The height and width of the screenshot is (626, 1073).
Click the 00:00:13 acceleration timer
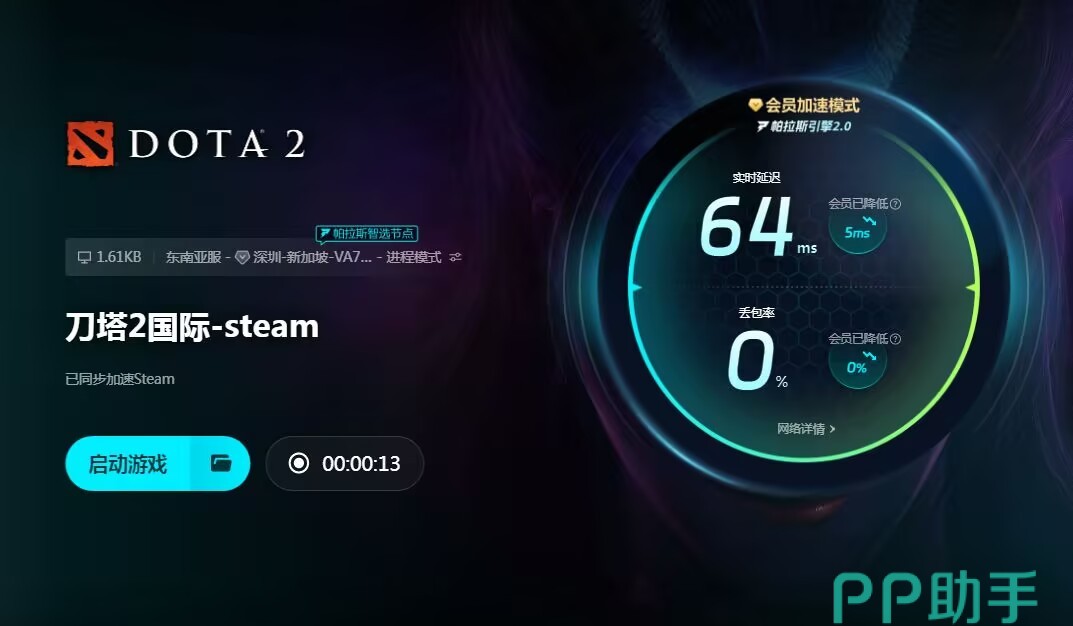tap(361, 464)
